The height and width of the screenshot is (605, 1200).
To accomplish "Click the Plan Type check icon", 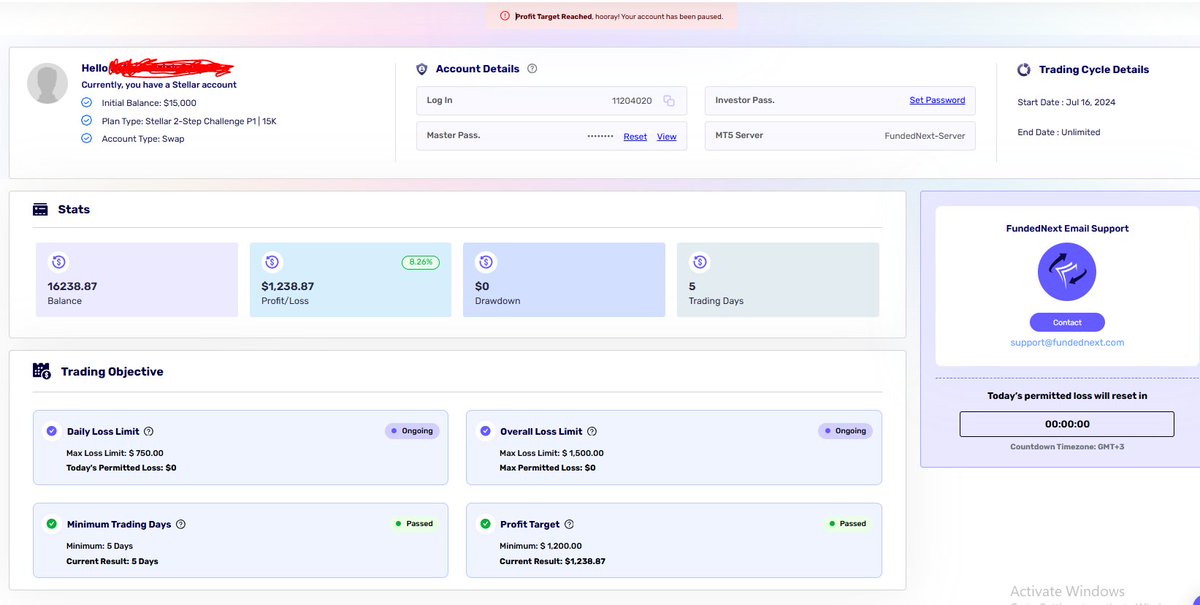I will [x=86, y=120].
